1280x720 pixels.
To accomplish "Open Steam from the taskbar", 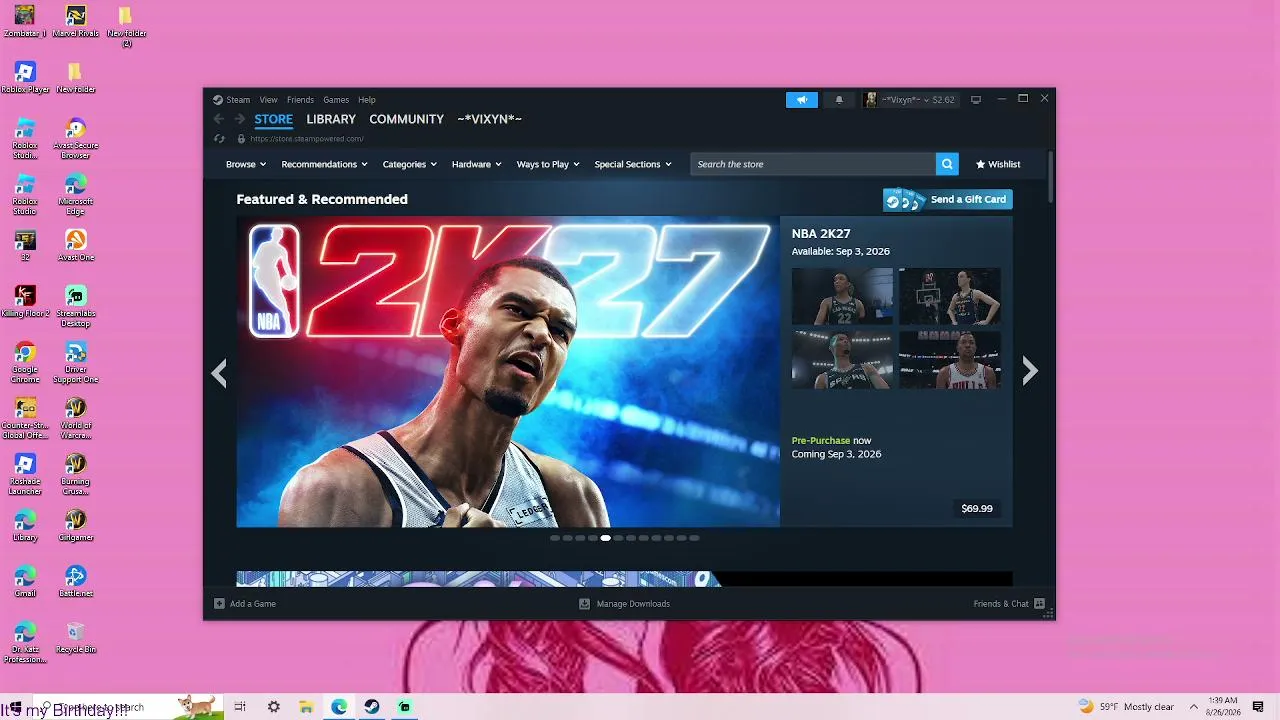I will click(x=372, y=707).
